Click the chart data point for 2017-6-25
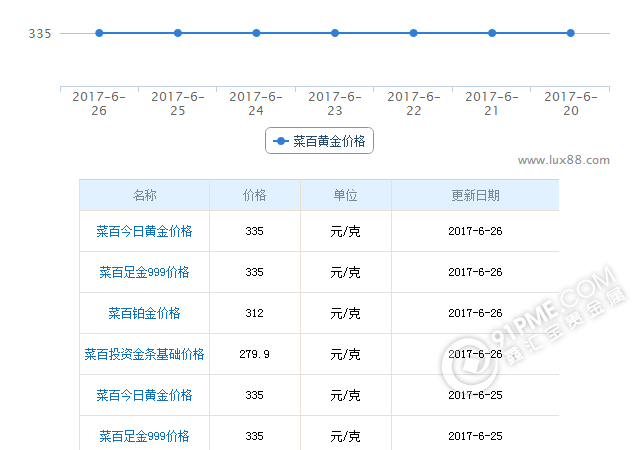The width and height of the screenshot is (643, 450). tap(178, 33)
